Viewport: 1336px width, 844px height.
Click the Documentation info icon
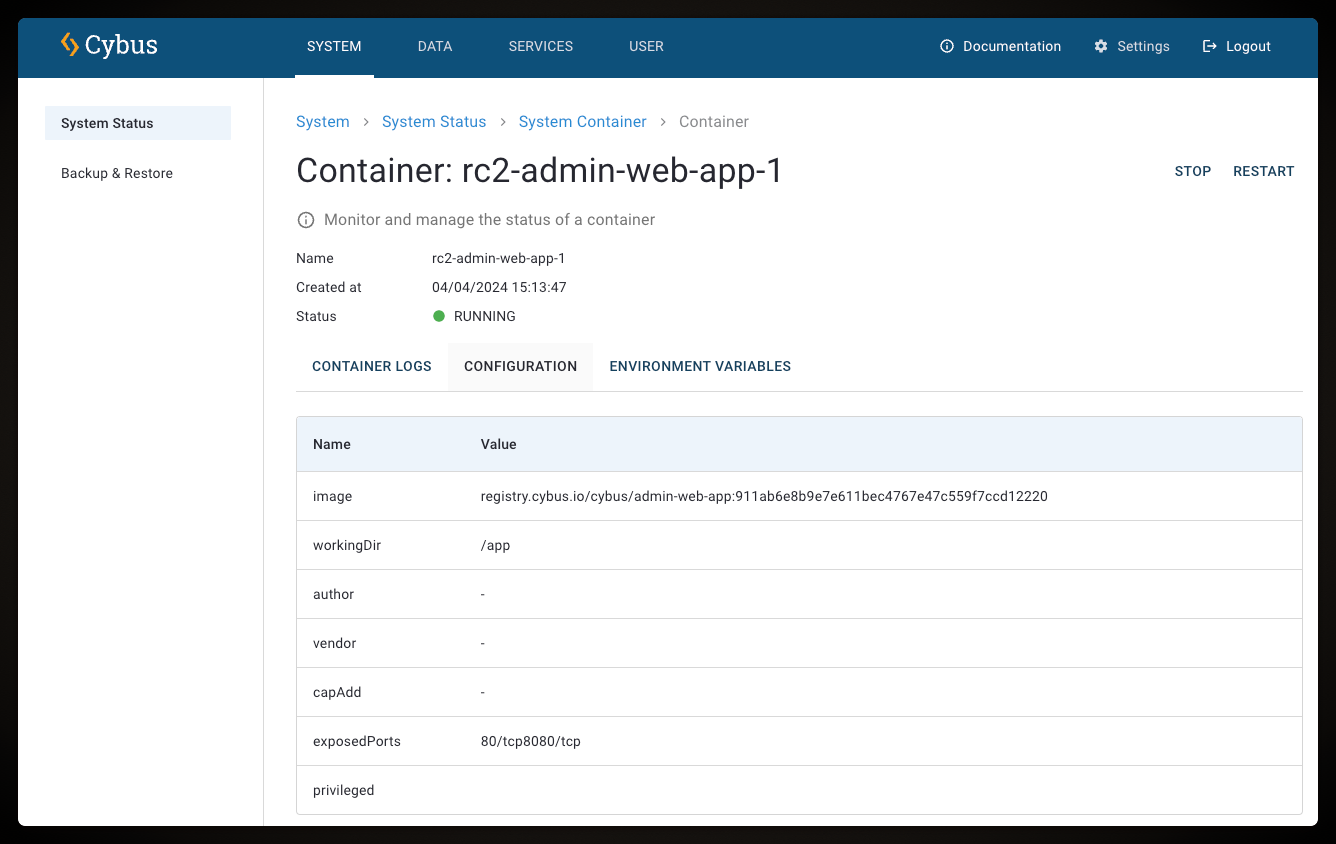(947, 46)
